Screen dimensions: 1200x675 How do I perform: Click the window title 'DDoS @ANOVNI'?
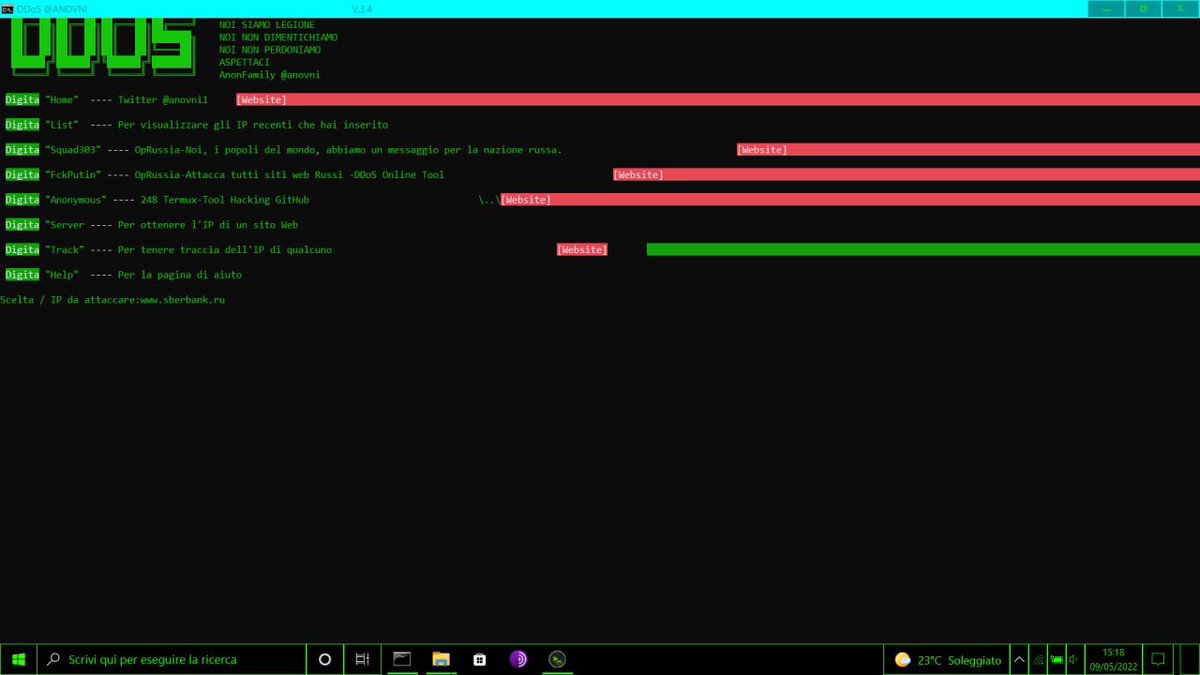pyautogui.click(x=52, y=9)
